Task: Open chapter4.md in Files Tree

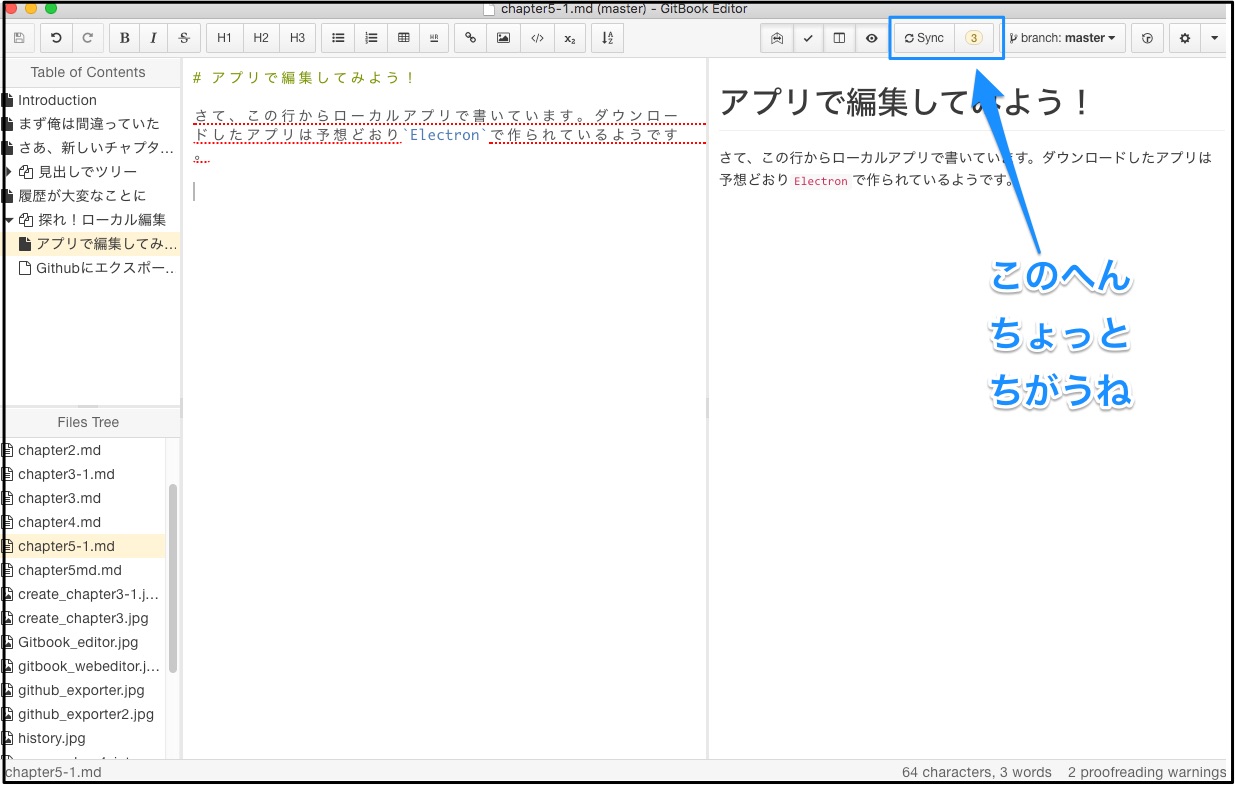Action: (x=84, y=522)
